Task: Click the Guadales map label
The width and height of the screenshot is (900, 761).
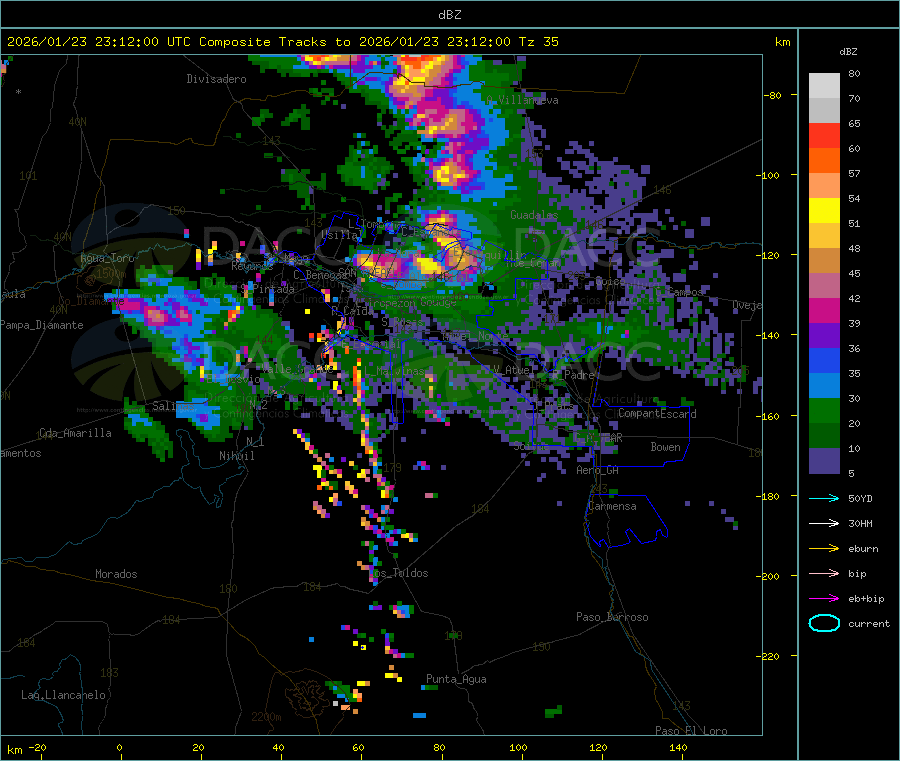Action: click(534, 215)
